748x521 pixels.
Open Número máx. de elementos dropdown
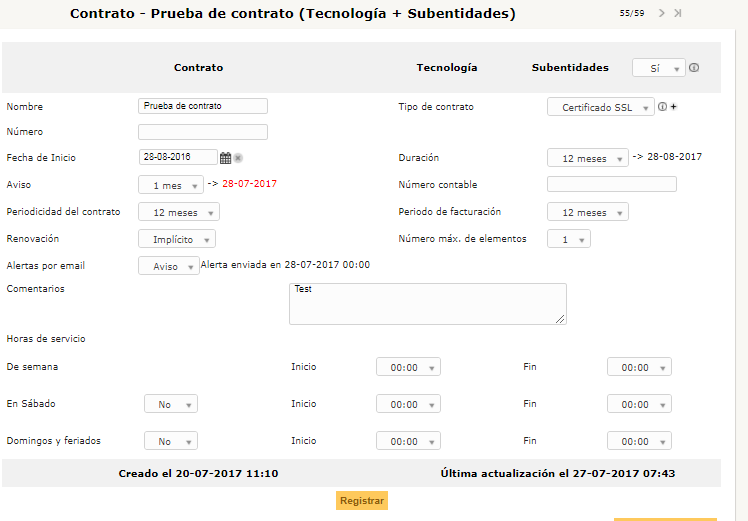[569, 239]
